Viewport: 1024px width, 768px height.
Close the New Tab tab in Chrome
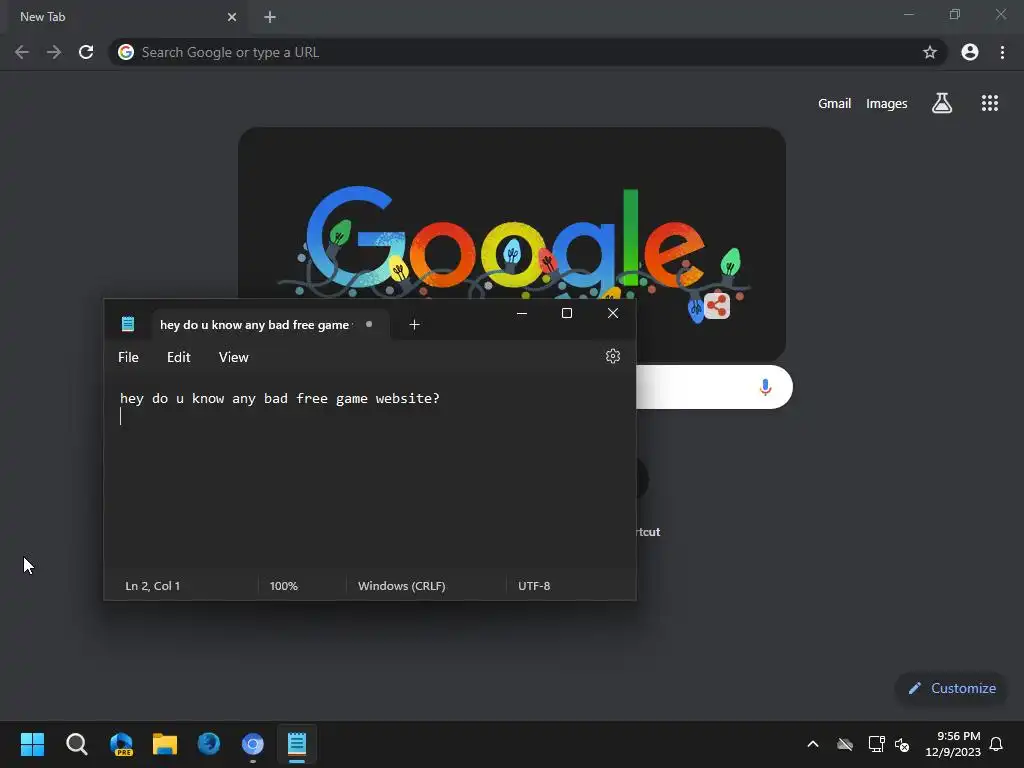tap(232, 17)
